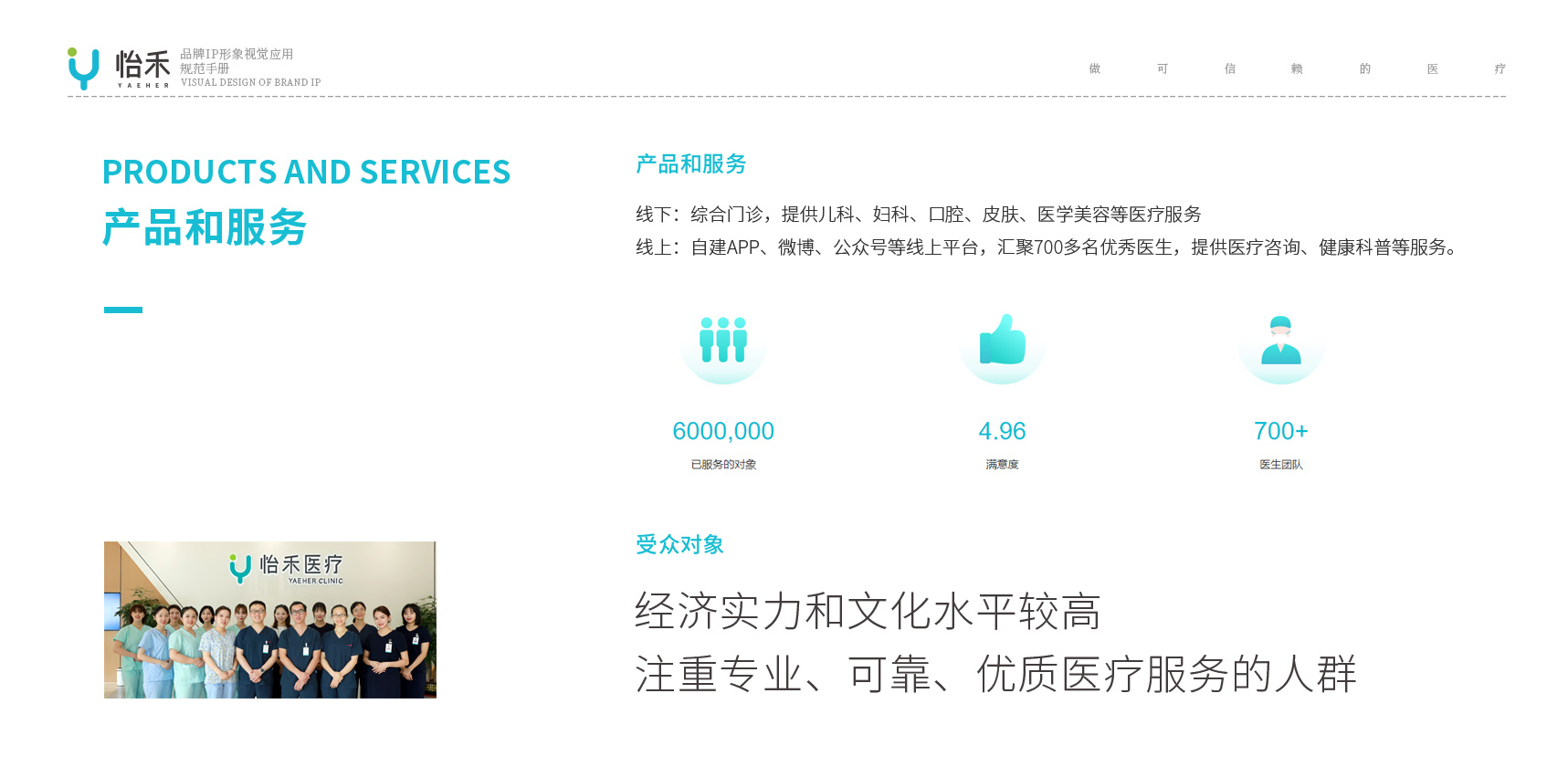Click the PRODUCTS AND SERVICES English heading
Screen dimensions: 1568x767
pos(306,172)
